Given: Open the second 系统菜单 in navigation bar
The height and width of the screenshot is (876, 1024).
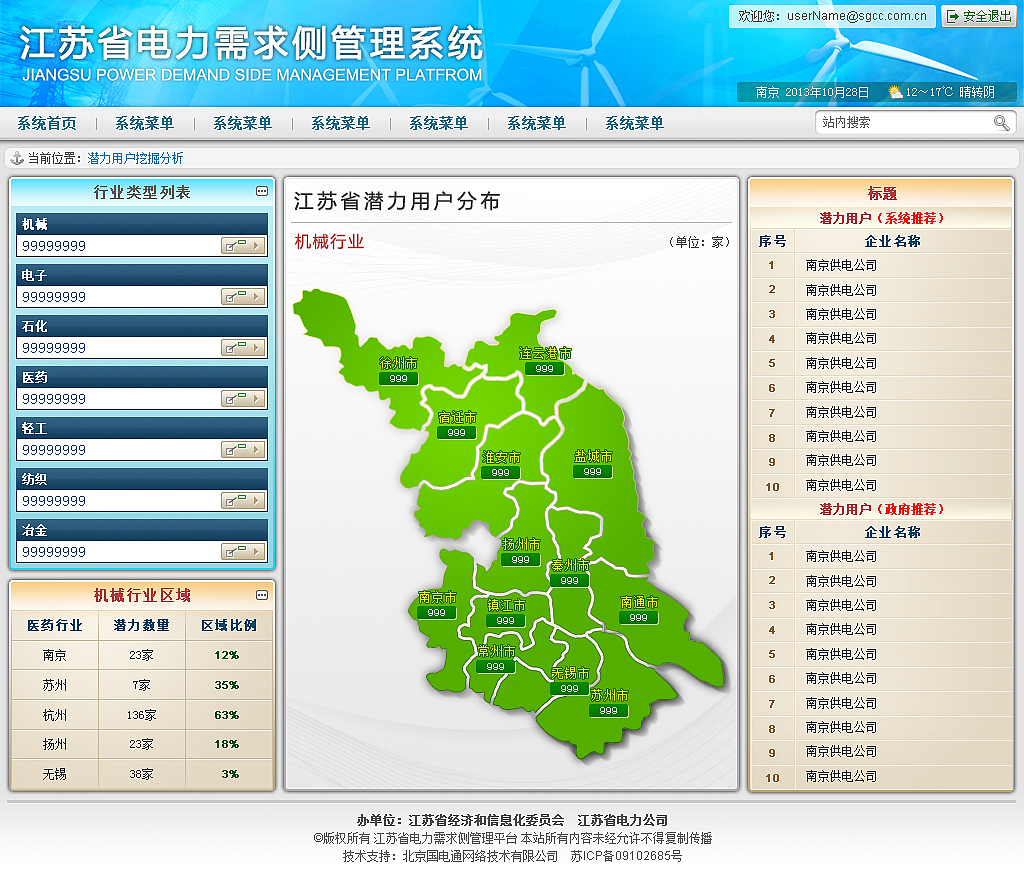Looking at the screenshot, I should (244, 121).
